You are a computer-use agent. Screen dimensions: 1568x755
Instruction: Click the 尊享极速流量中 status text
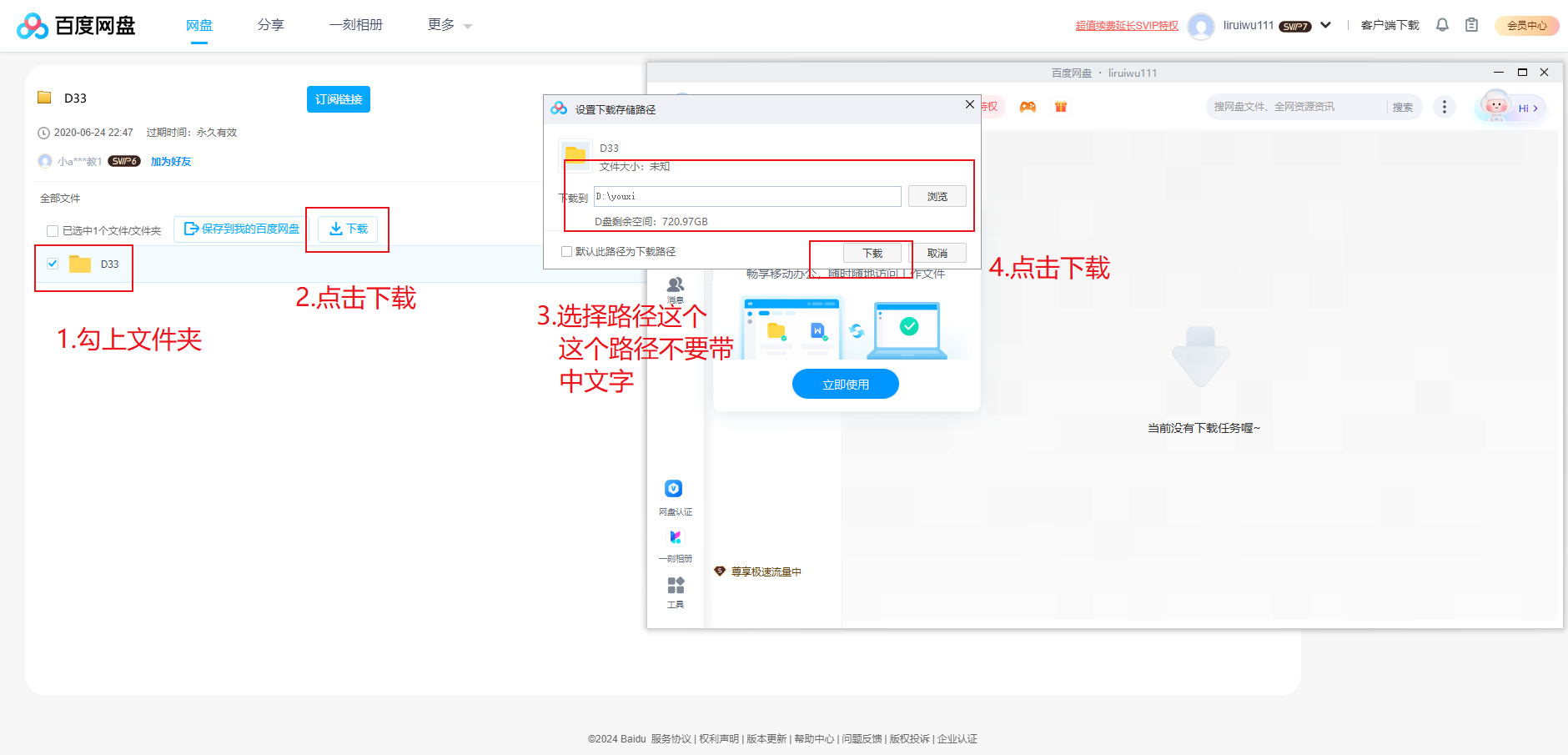point(766,572)
